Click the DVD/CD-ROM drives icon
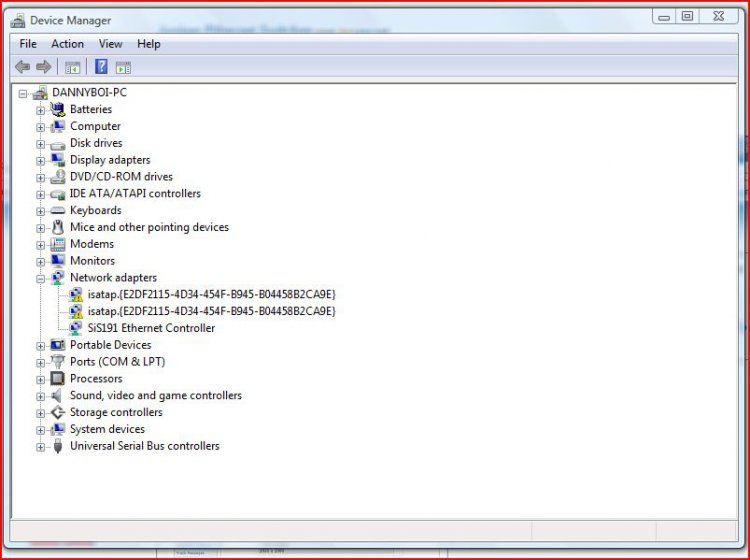 (x=58, y=176)
